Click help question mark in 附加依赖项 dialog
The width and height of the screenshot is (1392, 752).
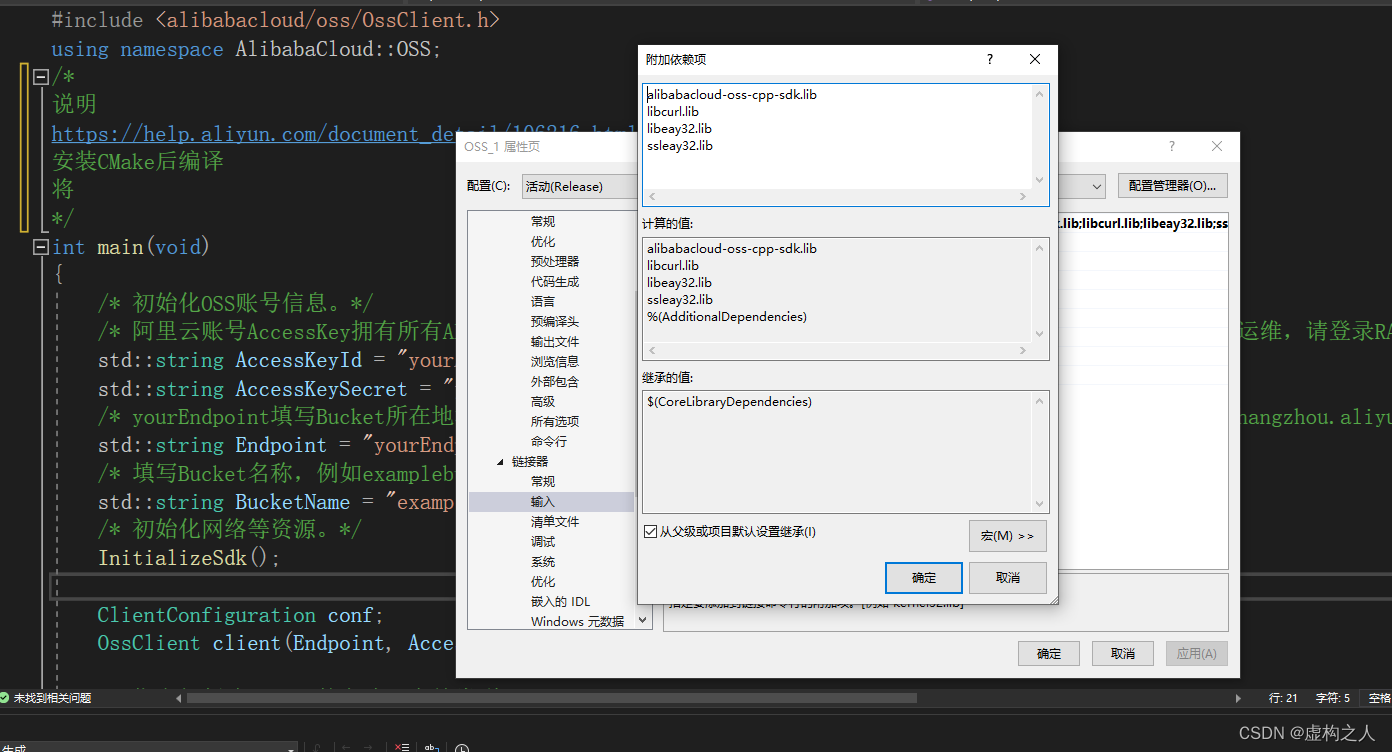pyautogui.click(x=990, y=60)
